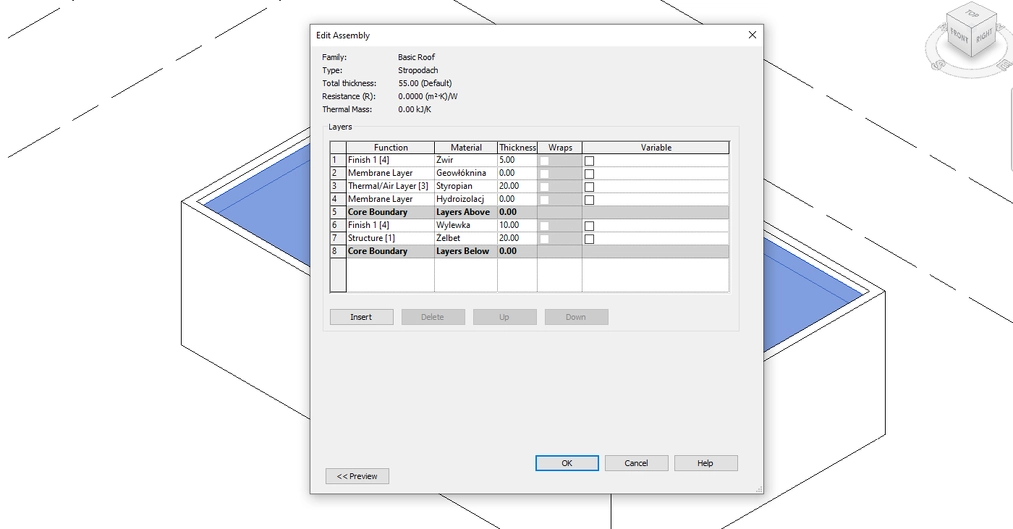Click the Cancel button

pyautogui.click(x=636, y=463)
